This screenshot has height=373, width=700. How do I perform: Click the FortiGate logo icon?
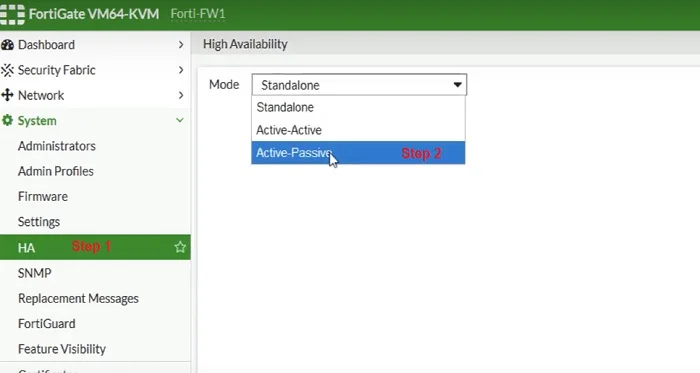click(x=12, y=14)
